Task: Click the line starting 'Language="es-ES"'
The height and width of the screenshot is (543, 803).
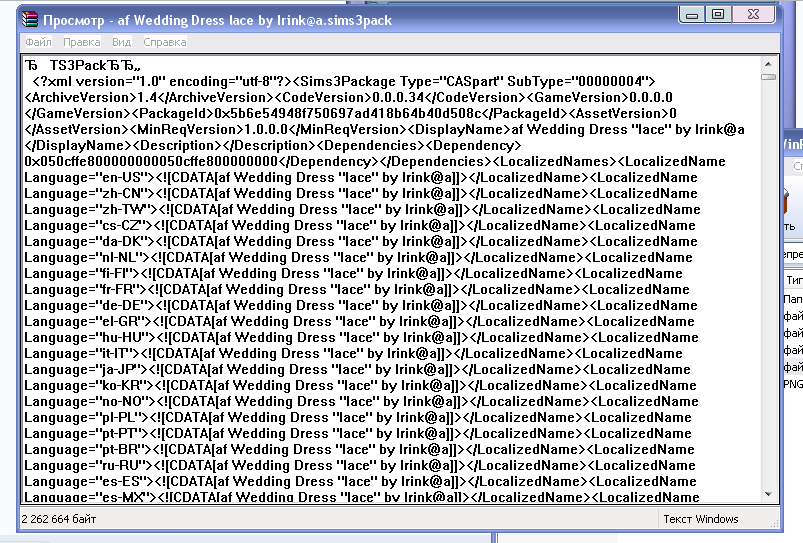Action: pyautogui.click(x=360, y=481)
